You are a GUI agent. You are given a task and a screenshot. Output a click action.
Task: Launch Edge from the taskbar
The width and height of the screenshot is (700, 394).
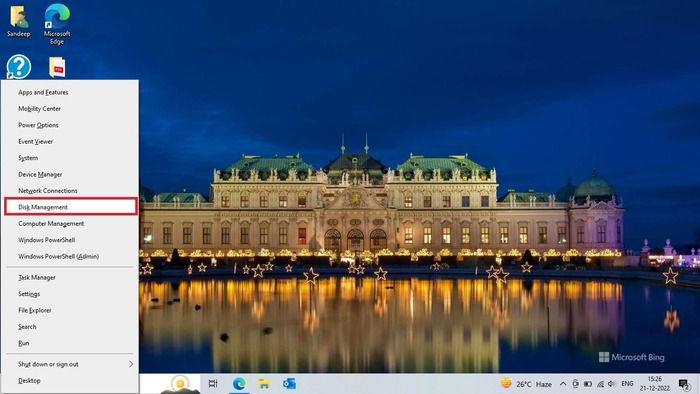tap(239, 383)
